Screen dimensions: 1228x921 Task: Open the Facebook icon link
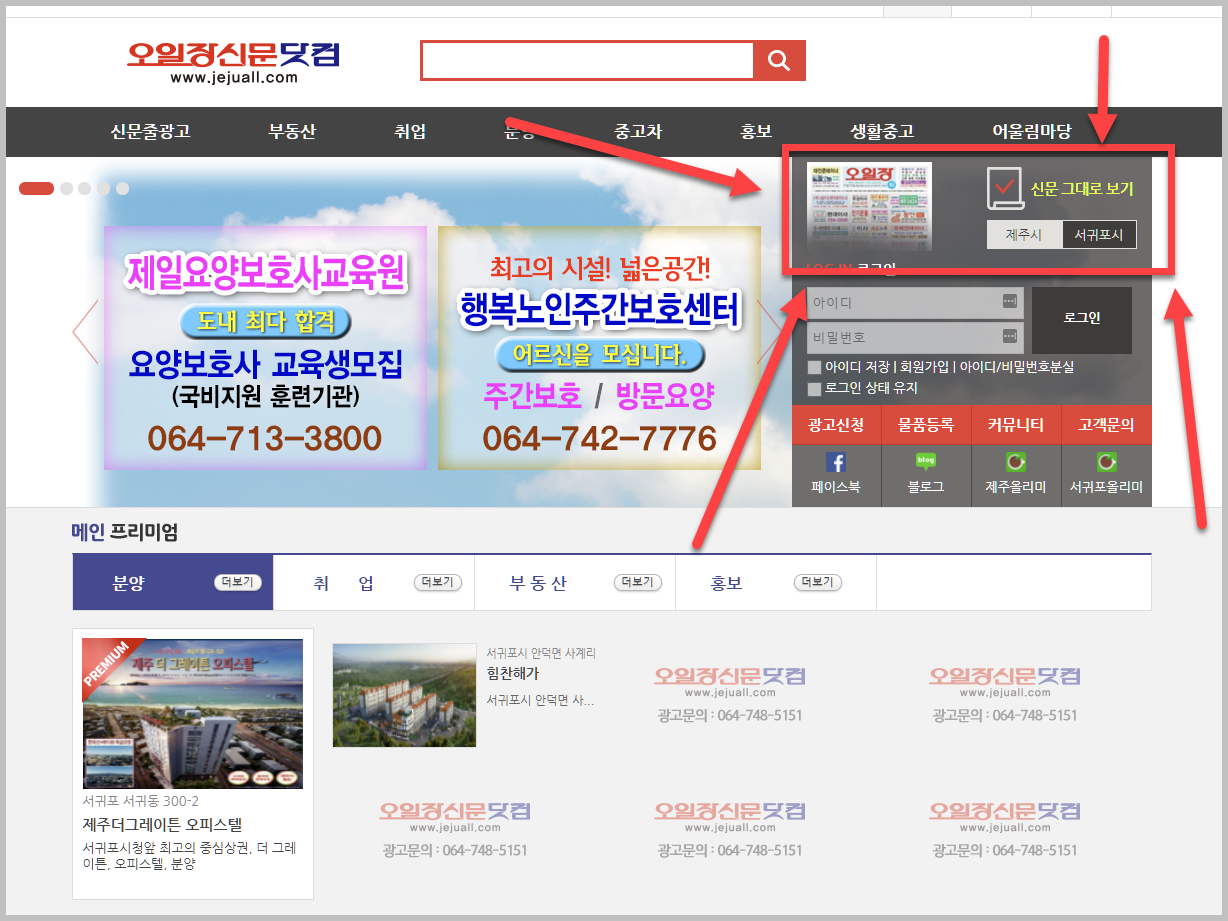(x=836, y=463)
